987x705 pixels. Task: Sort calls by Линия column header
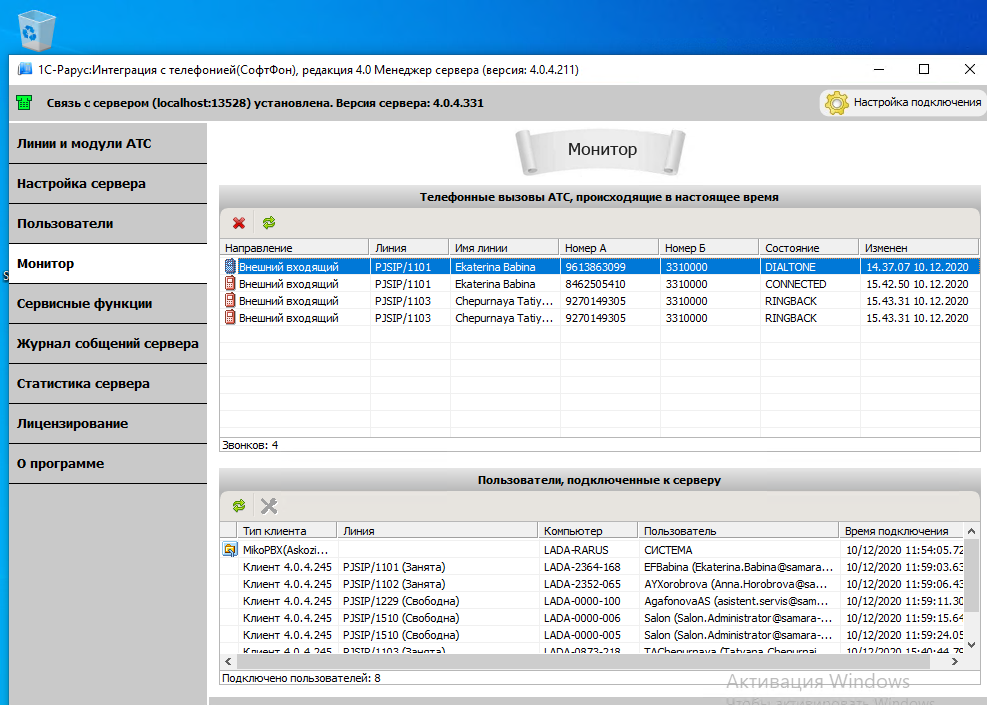(409, 248)
